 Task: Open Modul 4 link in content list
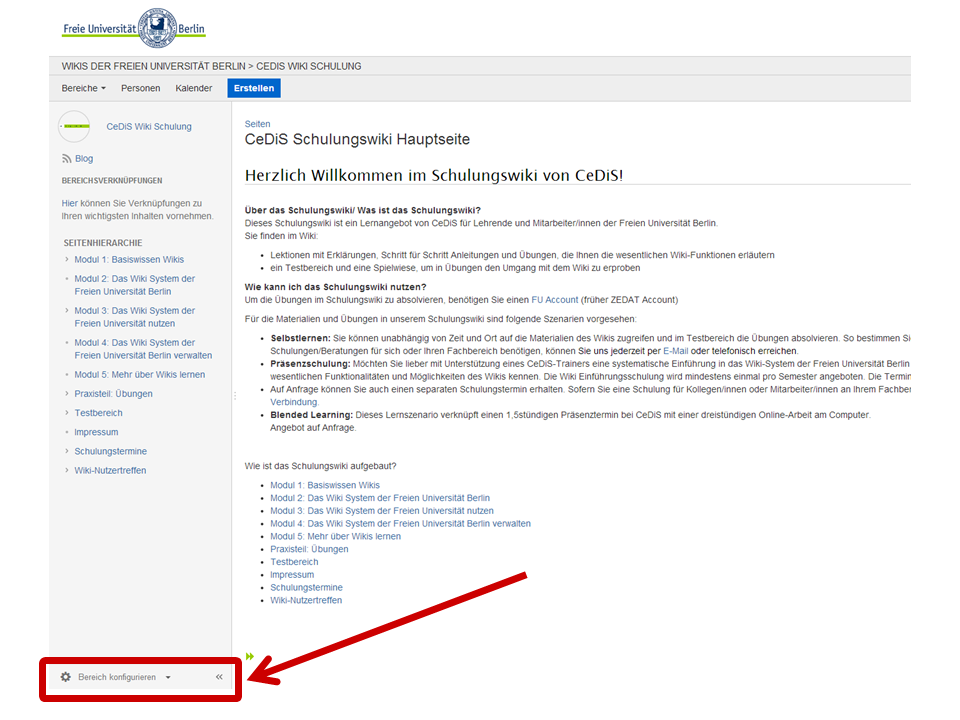400,523
